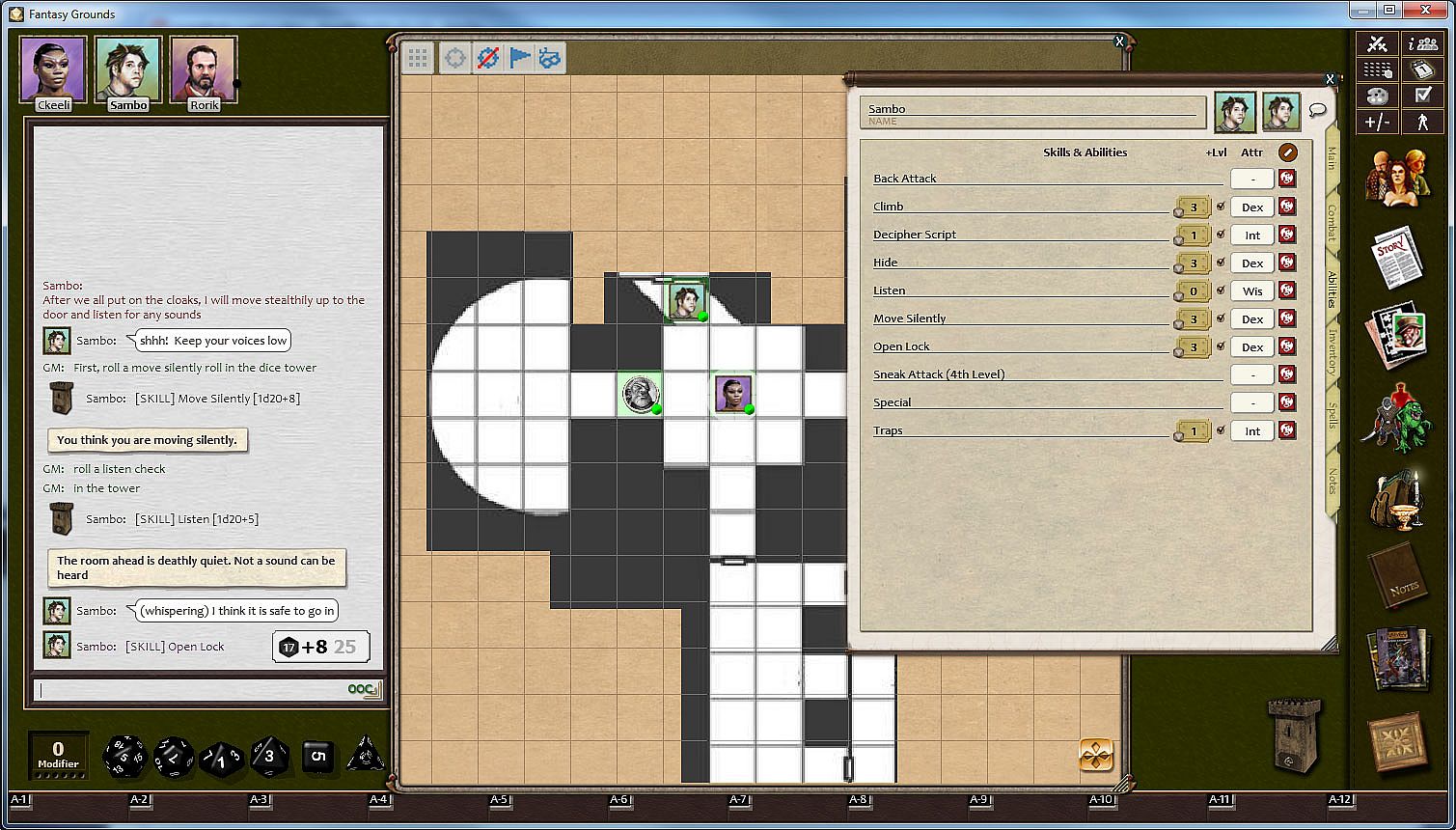Pick the d6 die
This screenshot has width=1456, height=830.
317,757
